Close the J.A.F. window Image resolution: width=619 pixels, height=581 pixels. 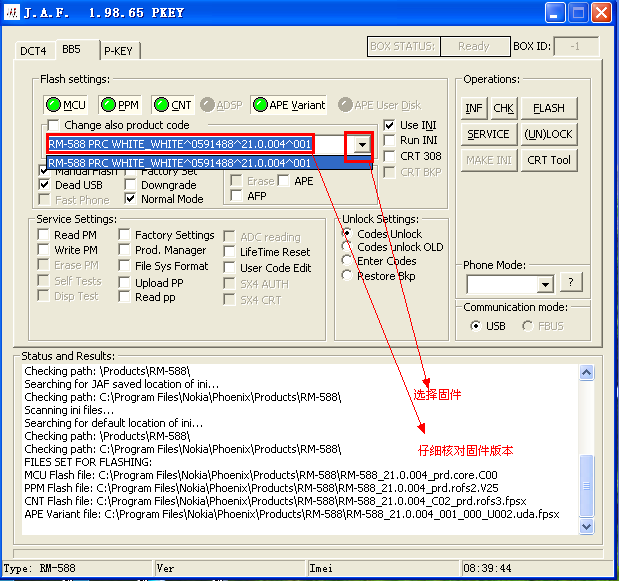point(601,13)
